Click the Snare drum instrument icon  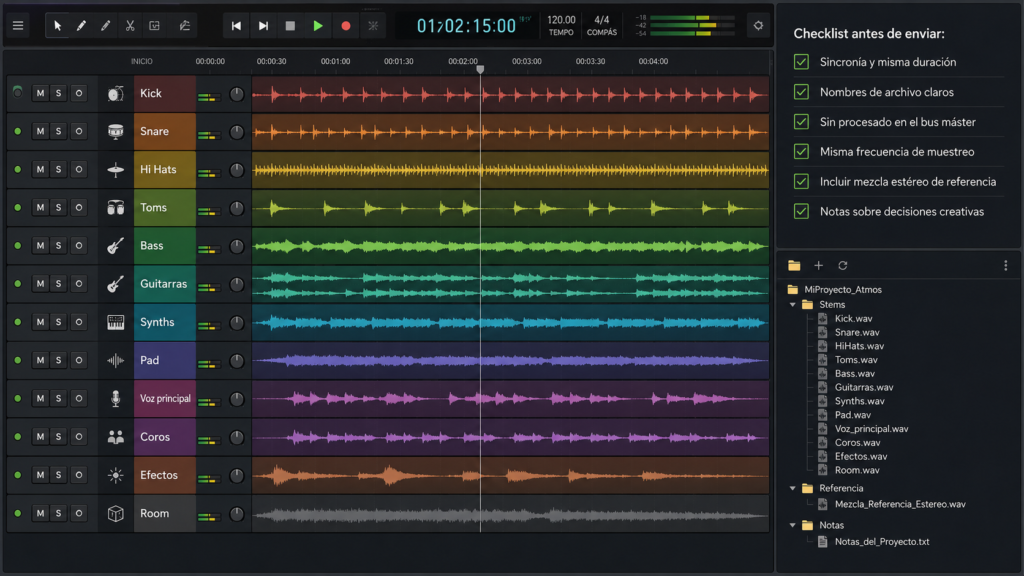pos(116,131)
